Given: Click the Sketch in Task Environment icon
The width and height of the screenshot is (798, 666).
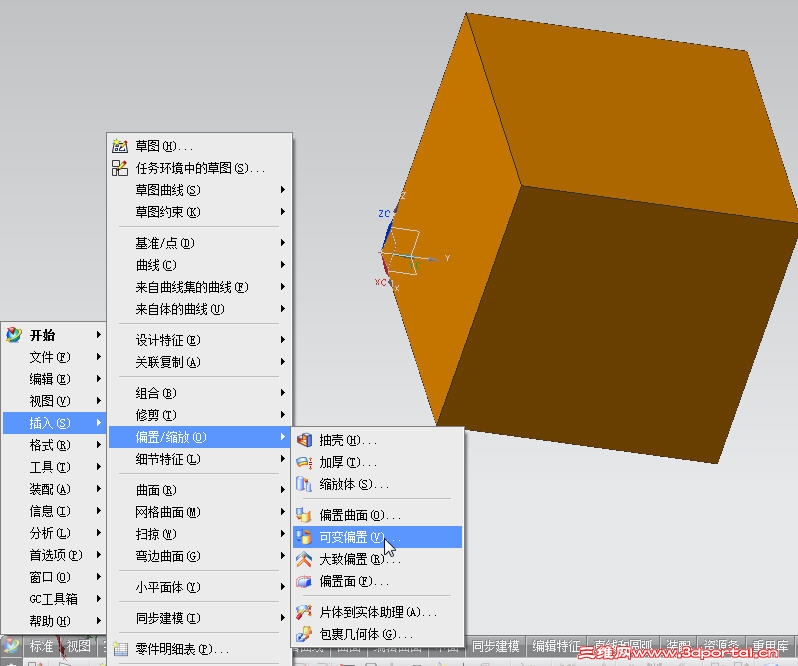Looking at the screenshot, I should click(x=120, y=168).
